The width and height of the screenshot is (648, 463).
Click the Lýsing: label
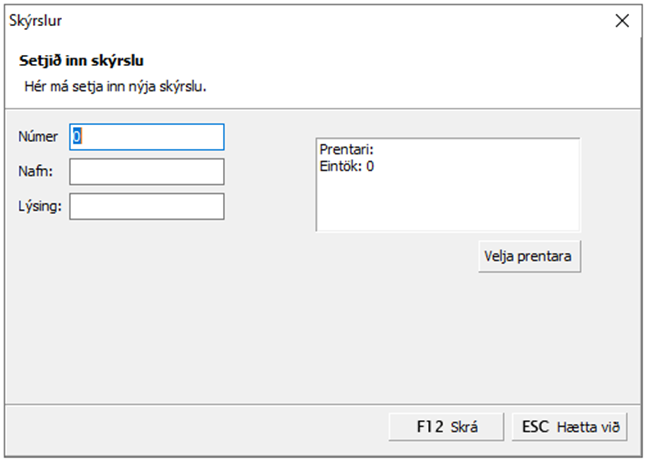40,206
